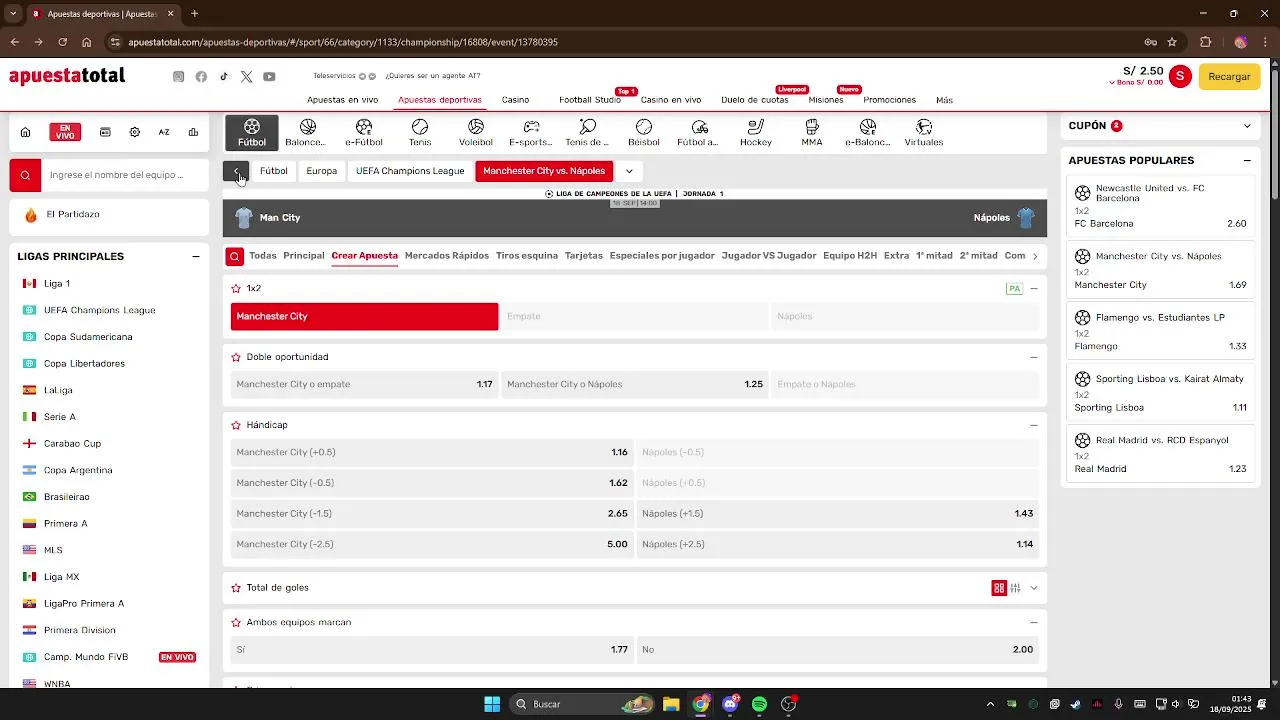Collapse the Hándicap market
This screenshot has width=1280, height=720.
pyautogui.click(x=1034, y=425)
